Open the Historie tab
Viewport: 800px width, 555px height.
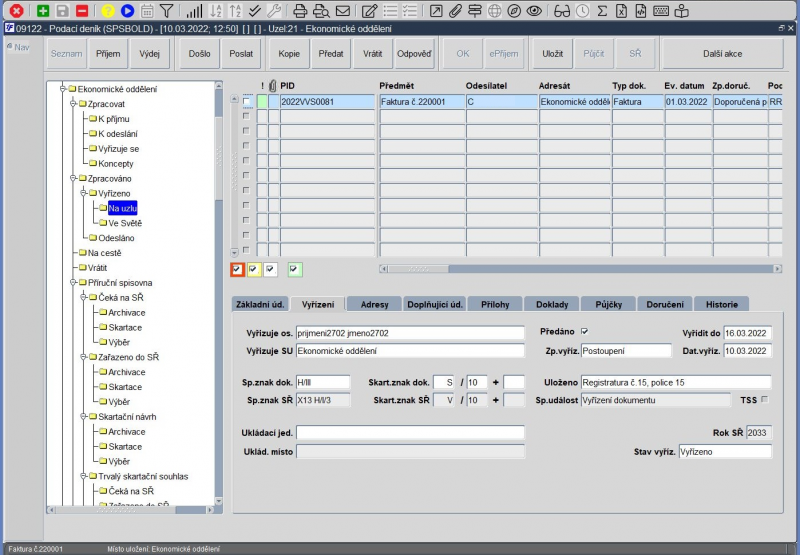coord(721,305)
